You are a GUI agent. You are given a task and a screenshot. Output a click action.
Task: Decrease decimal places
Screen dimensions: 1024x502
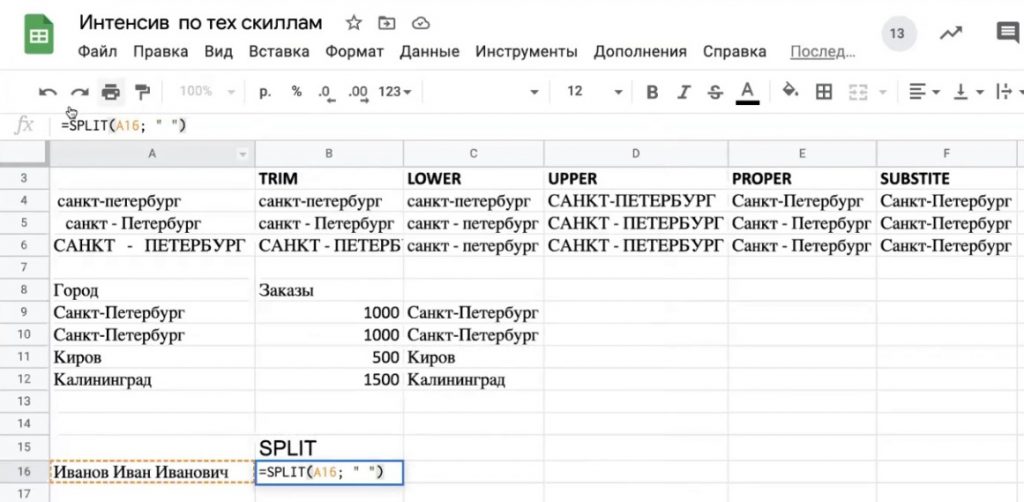[326, 93]
